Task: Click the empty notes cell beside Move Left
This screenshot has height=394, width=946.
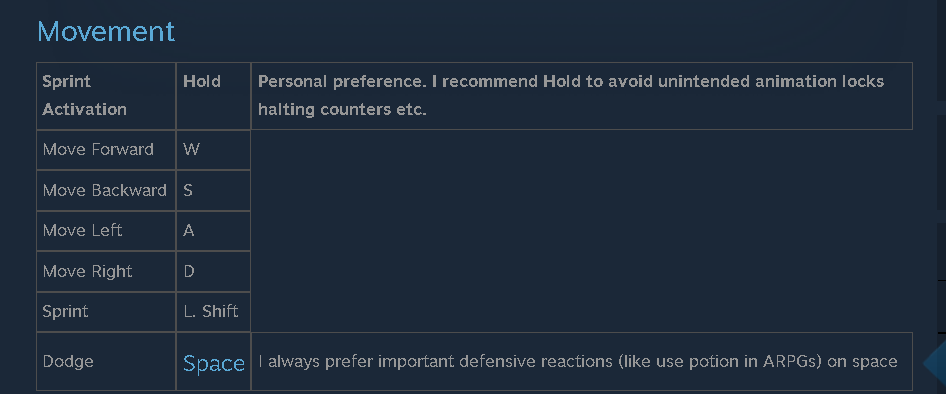Action: point(582,230)
